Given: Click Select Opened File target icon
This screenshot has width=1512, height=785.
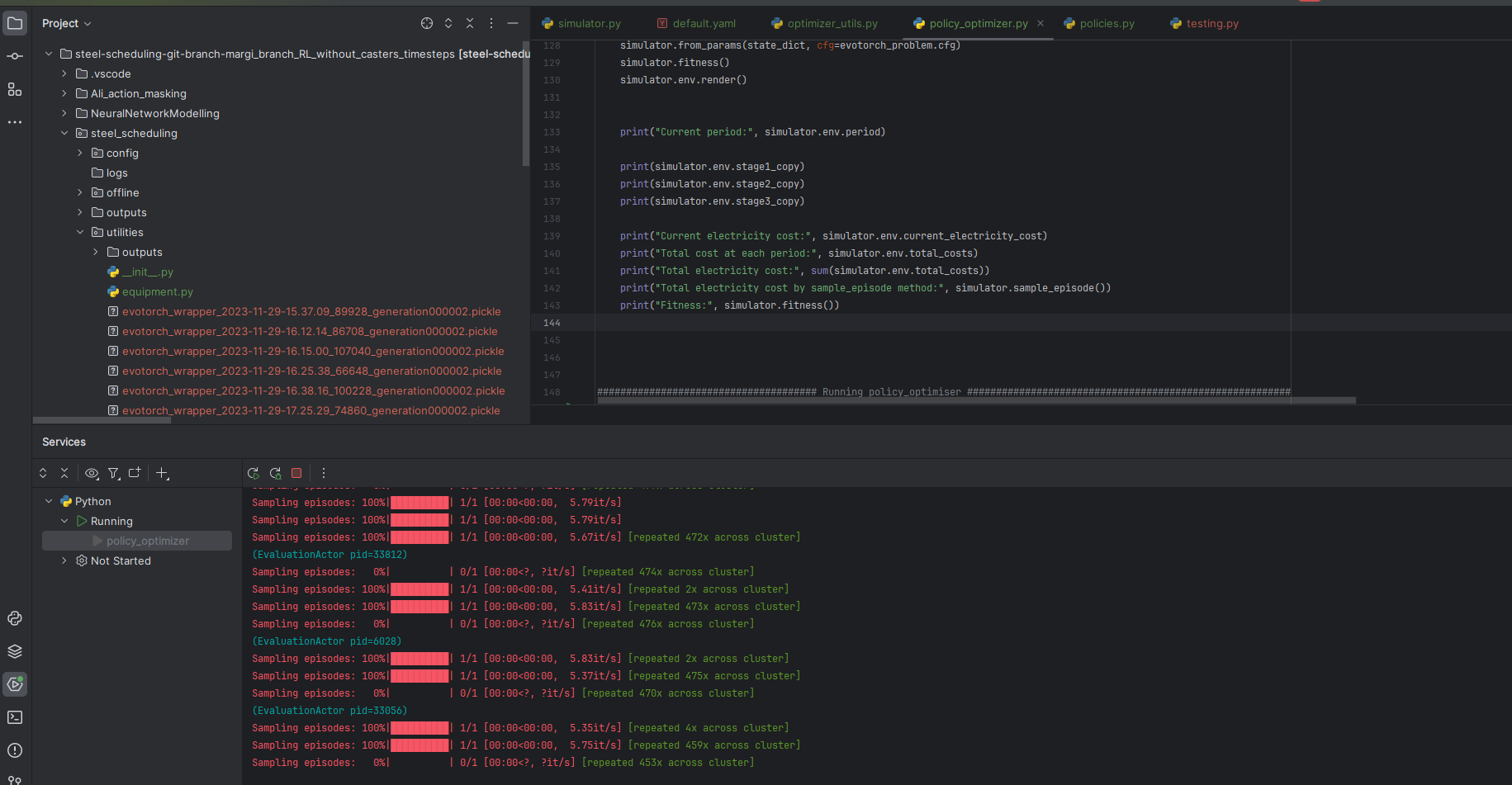Looking at the screenshot, I should pos(427,23).
